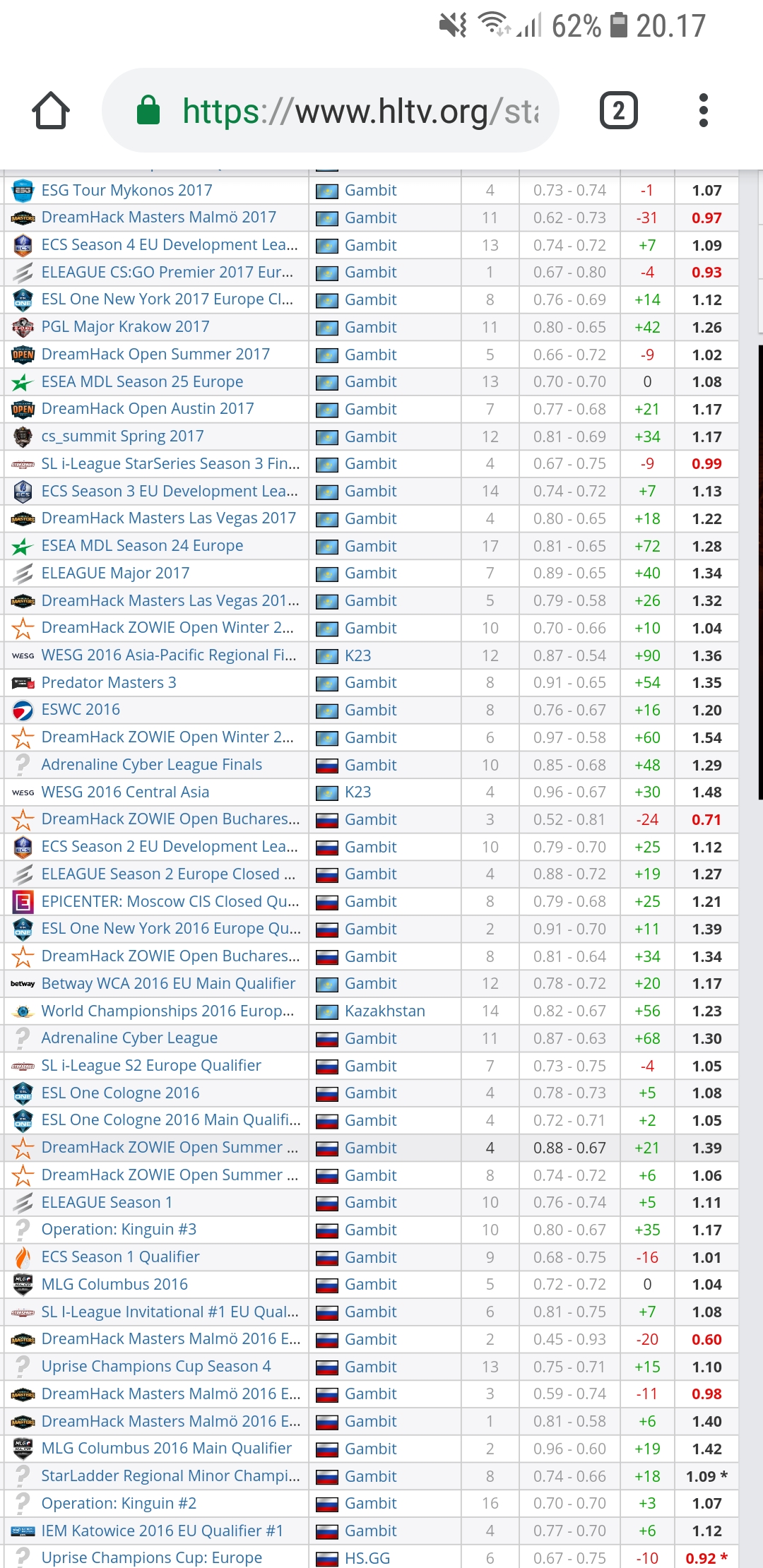Open PGL Major Krakow 2017 event
The height and width of the screenshot is (1568, 763).
click(x=126, y=326)
